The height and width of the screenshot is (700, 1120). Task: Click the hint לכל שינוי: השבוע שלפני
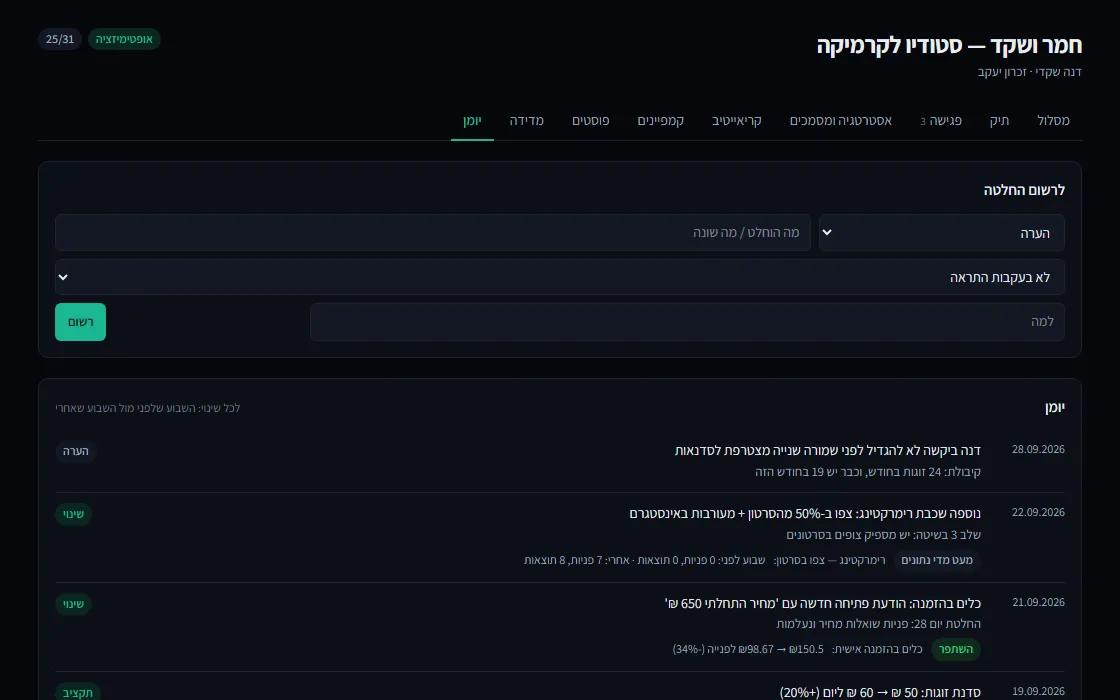pos(148,408)
